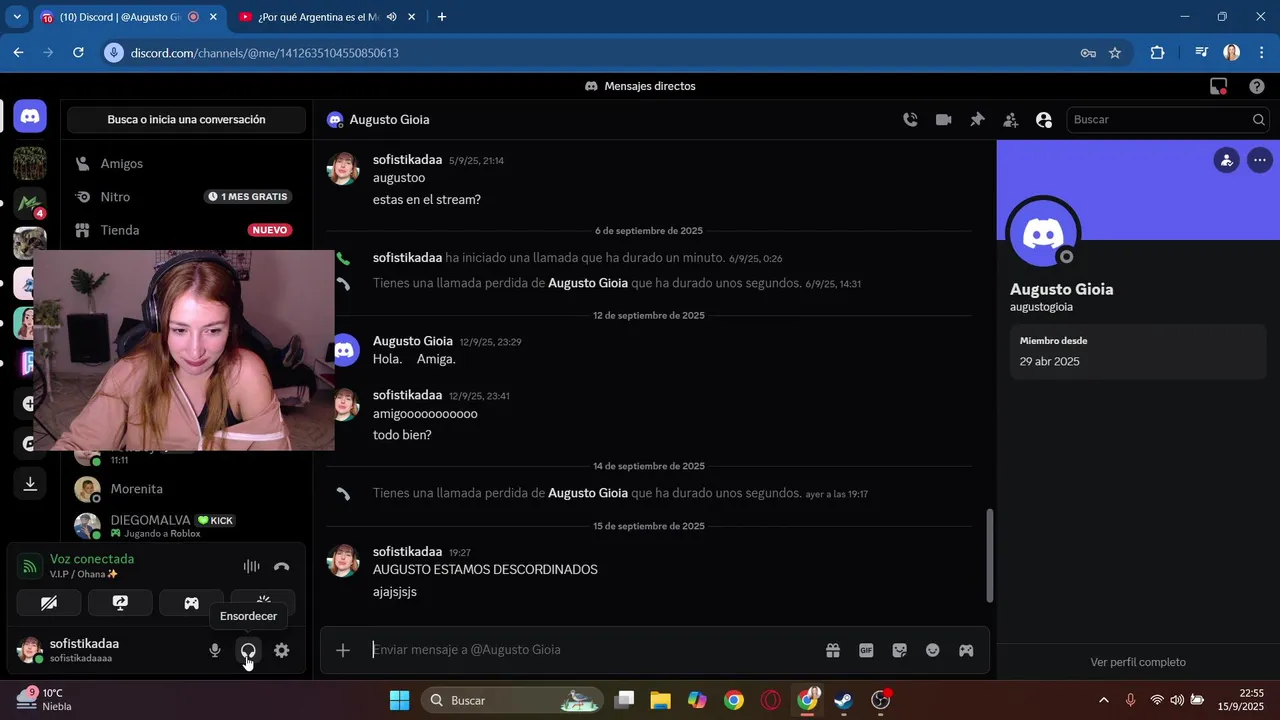
Task: Click the Augusto Gioia profile avatar in the side panel
Action: (1043, 233)
